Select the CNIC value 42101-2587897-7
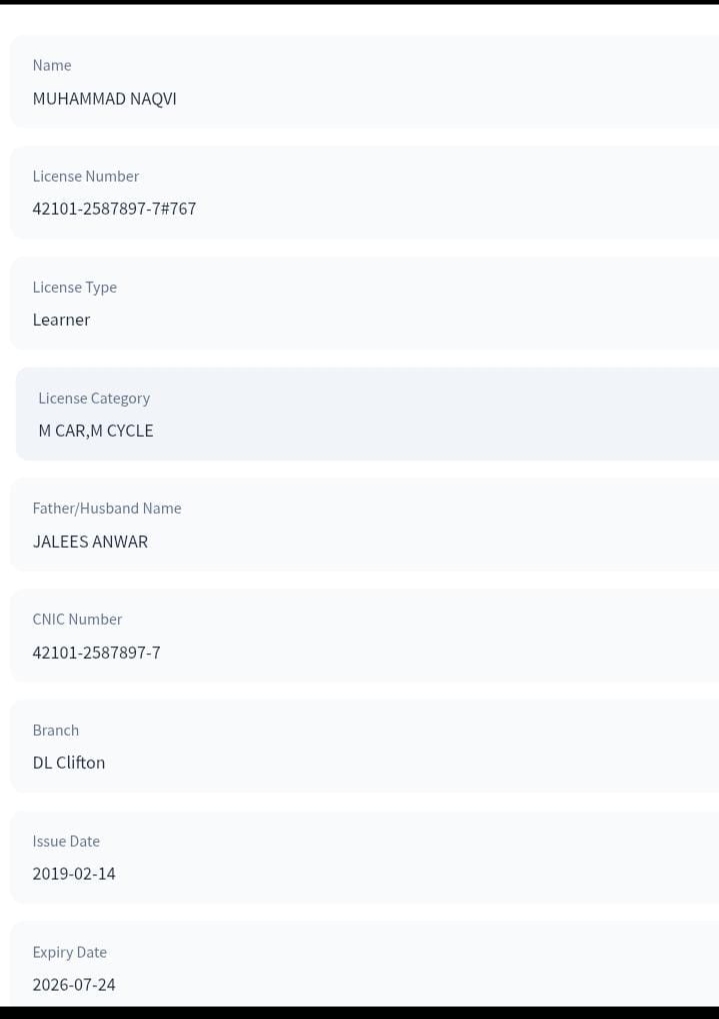Image resolution: width=719 pixels, height=1019 pixels. 96,653
